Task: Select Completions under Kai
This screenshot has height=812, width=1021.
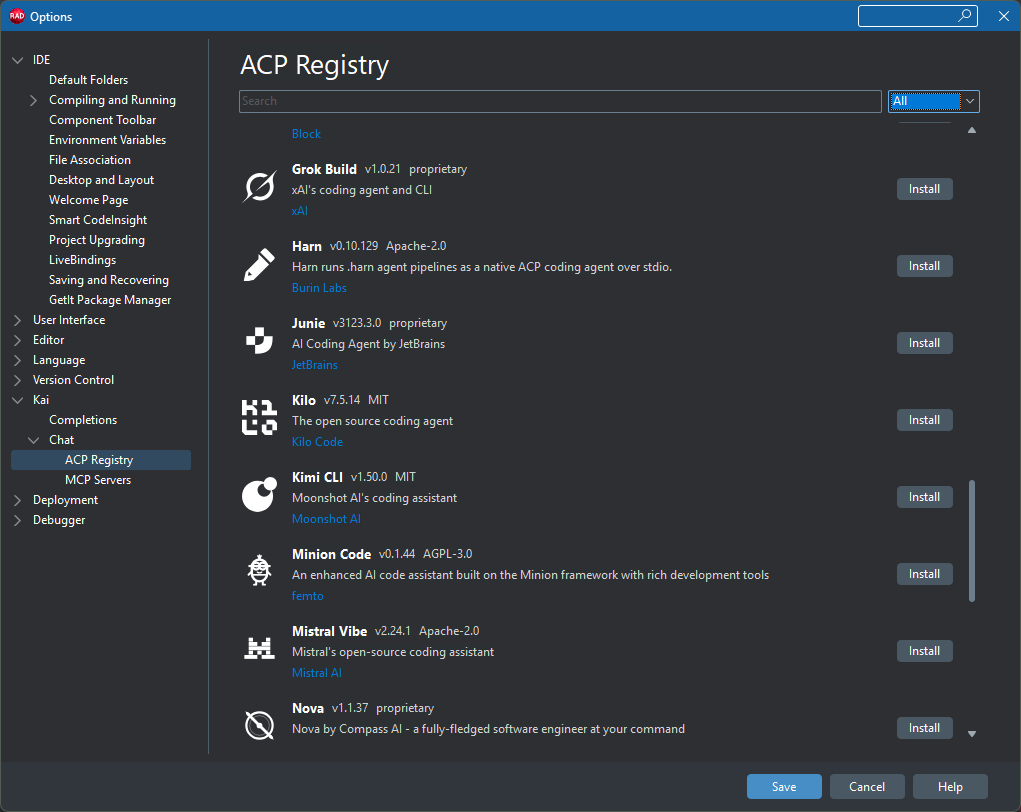Action: coord(83,421)
